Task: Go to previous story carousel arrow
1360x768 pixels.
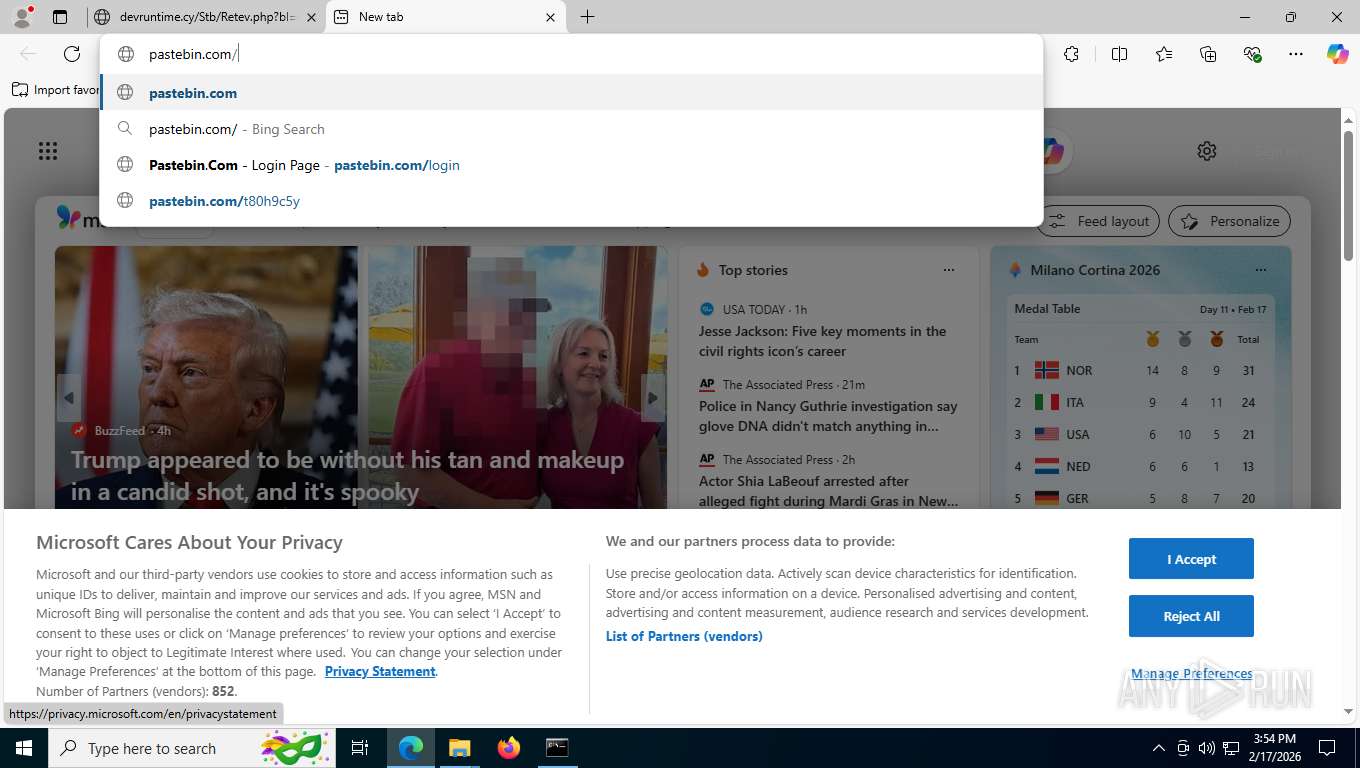Action: 68,398
